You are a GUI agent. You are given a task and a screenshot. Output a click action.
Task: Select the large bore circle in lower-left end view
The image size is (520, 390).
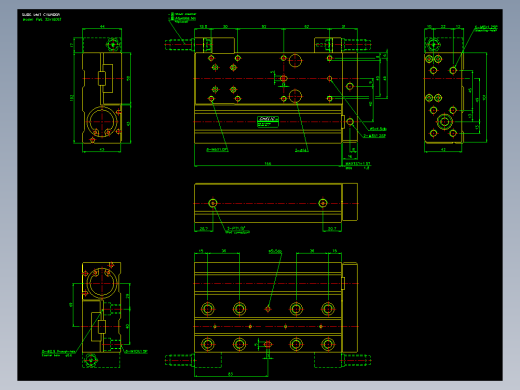102,283
